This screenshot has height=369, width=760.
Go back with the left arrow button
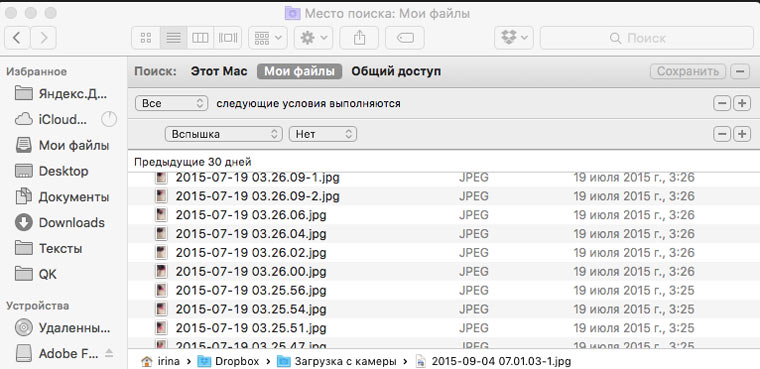coord(17,38)
